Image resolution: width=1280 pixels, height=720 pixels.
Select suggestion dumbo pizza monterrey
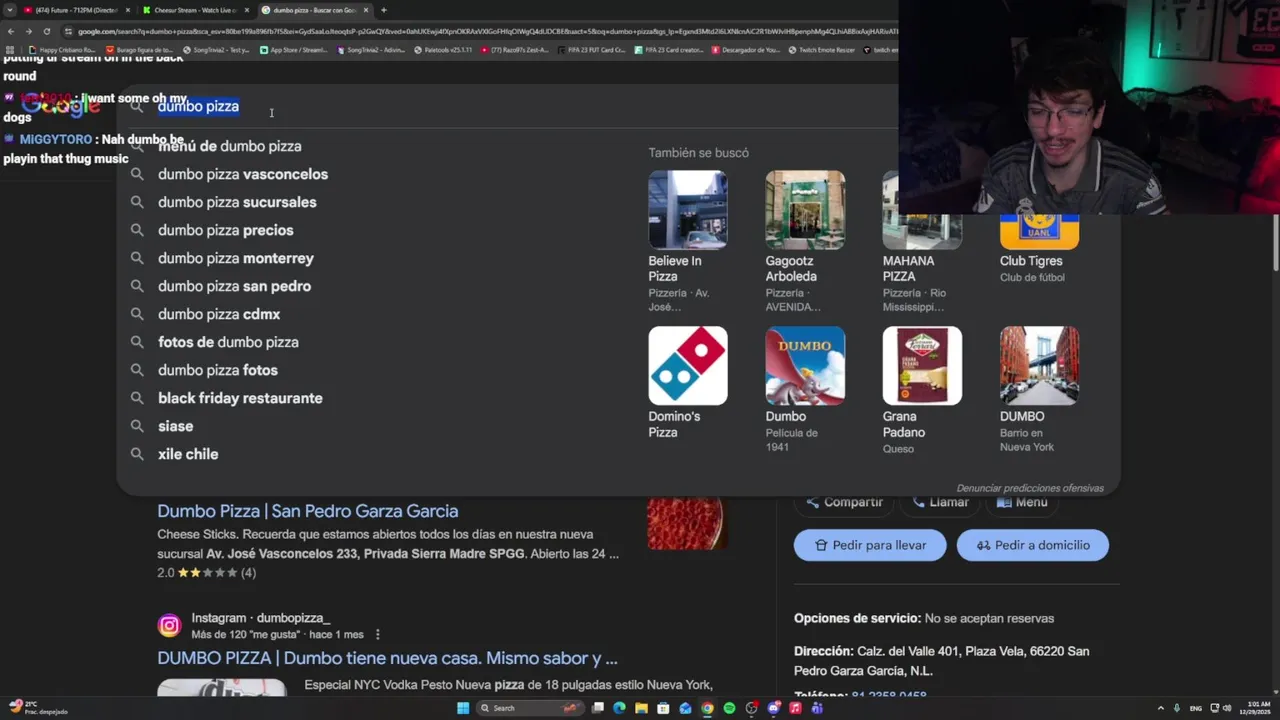click(x=236, y=258)
